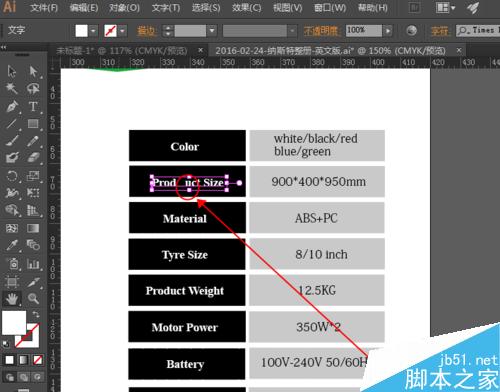Select the Column Graph tool
The image size is (500, 392).
point(33,264)
